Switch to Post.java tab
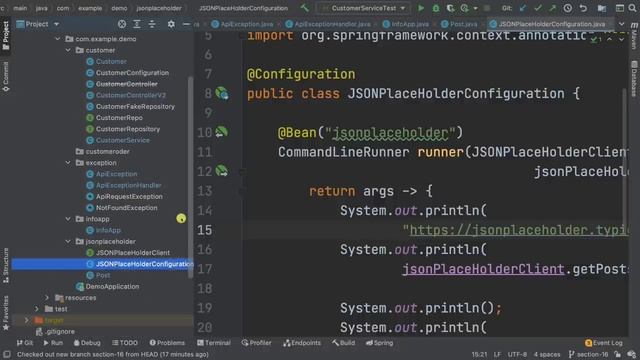640x360 pixels. (460, 24)
